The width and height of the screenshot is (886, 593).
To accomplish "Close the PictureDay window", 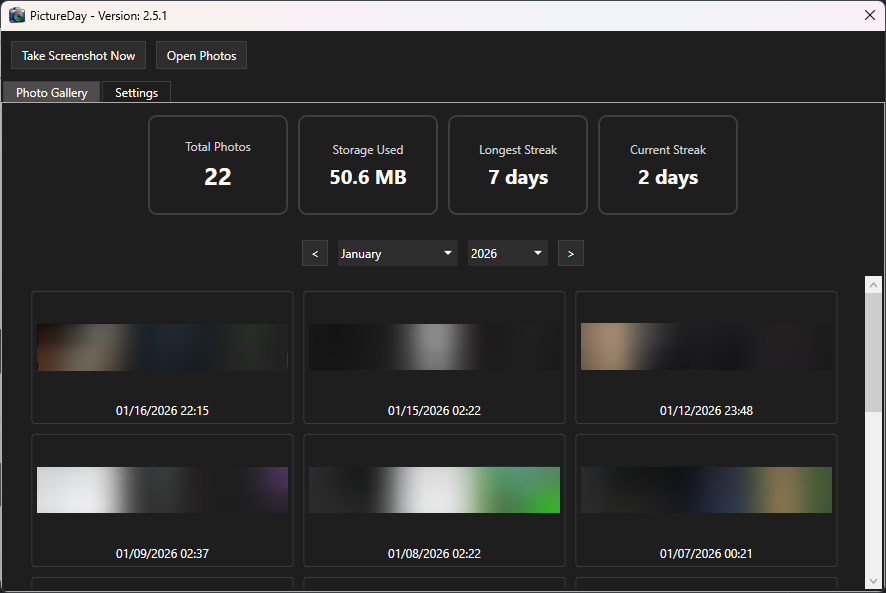I will point(870,15).
